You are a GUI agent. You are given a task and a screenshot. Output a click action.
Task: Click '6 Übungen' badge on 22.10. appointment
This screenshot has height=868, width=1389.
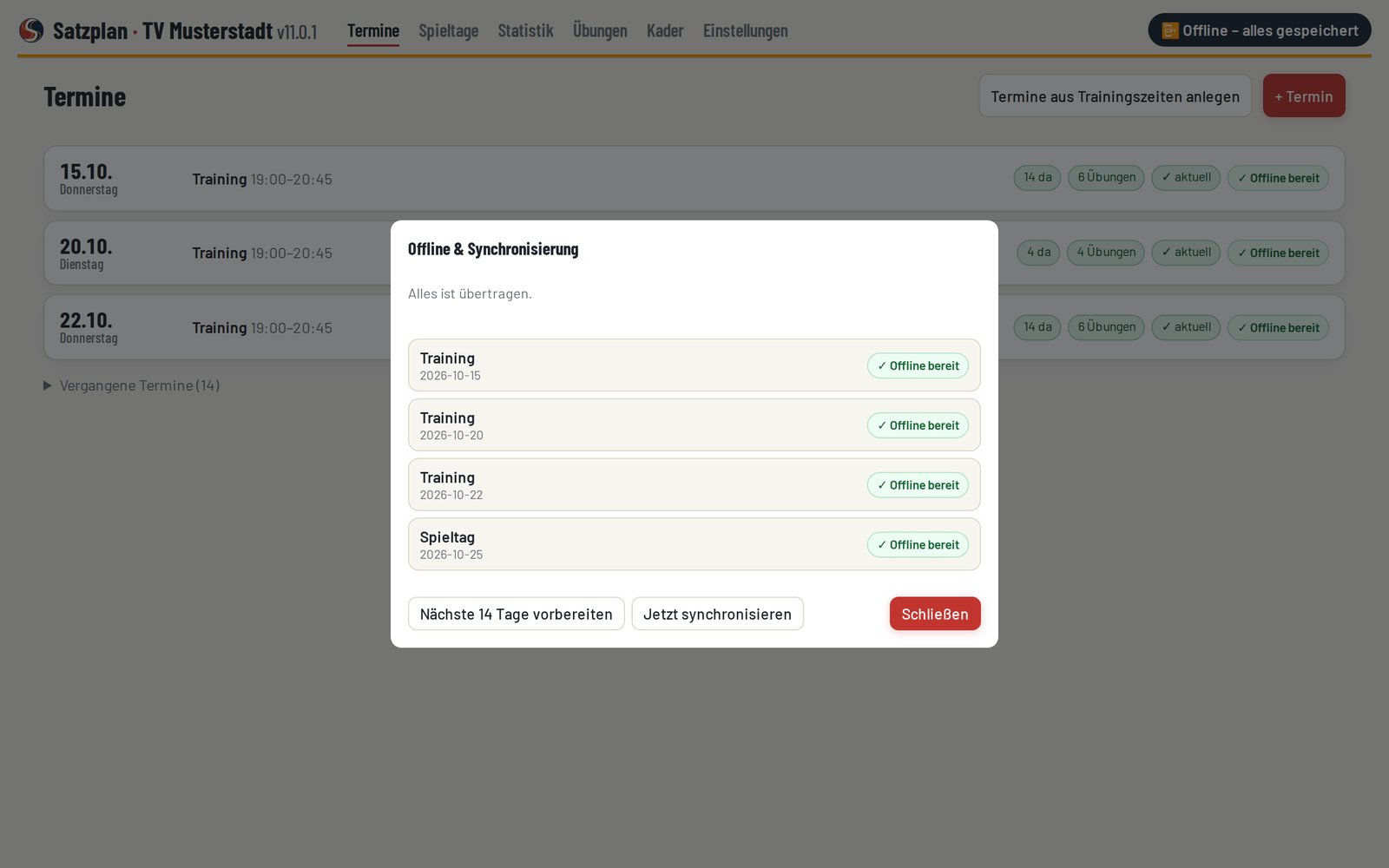(1106, 326)
